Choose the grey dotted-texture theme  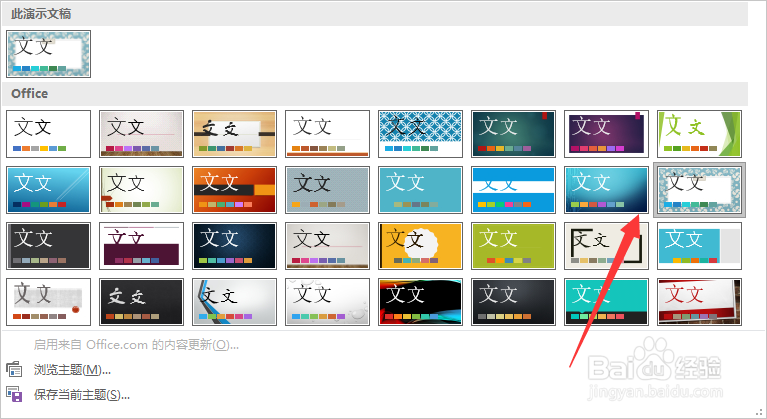[x=327, y=190]
